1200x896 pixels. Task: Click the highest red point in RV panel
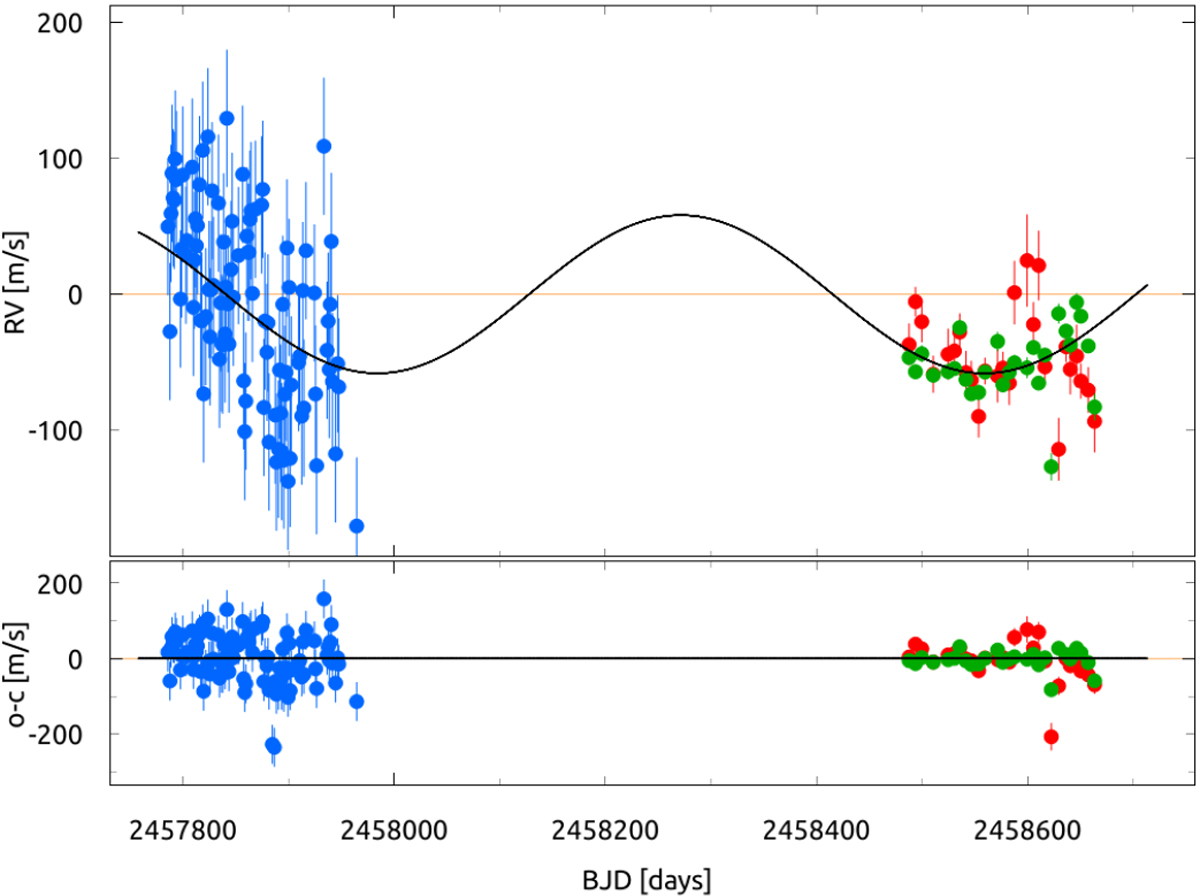click(x=1027, y=260)
